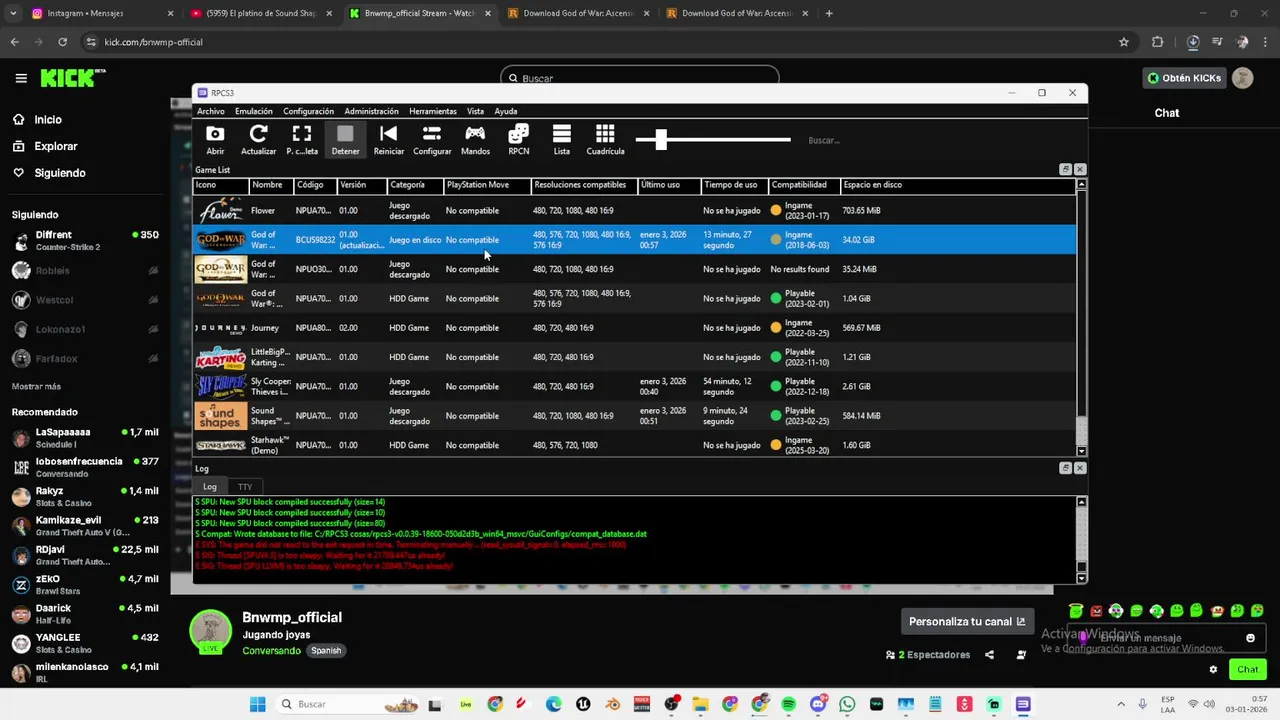
Task: Open settings via Configurar icon
Action: coord(432,140)
